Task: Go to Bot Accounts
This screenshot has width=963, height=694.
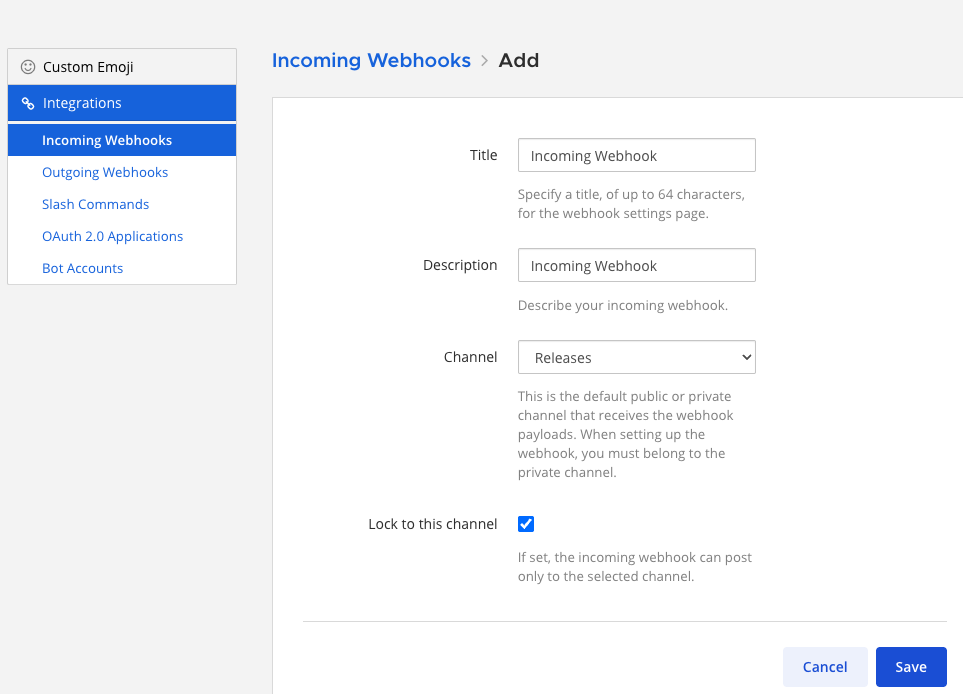Action: coord(82,268)
